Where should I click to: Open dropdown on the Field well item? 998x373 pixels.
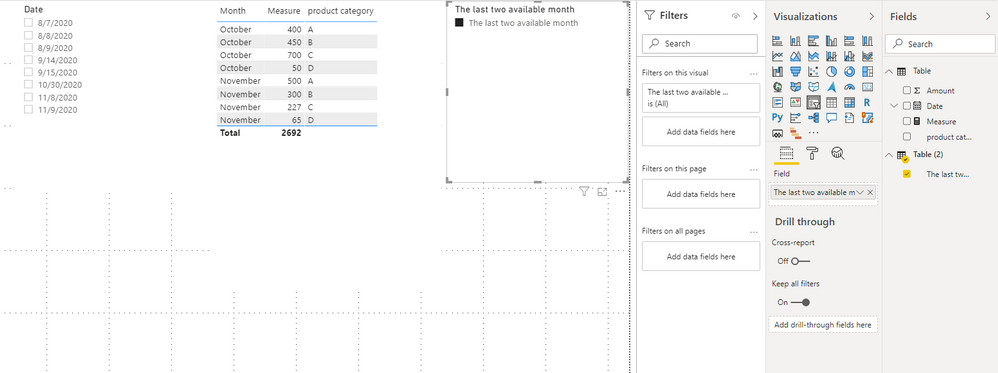tap(861, 192)
